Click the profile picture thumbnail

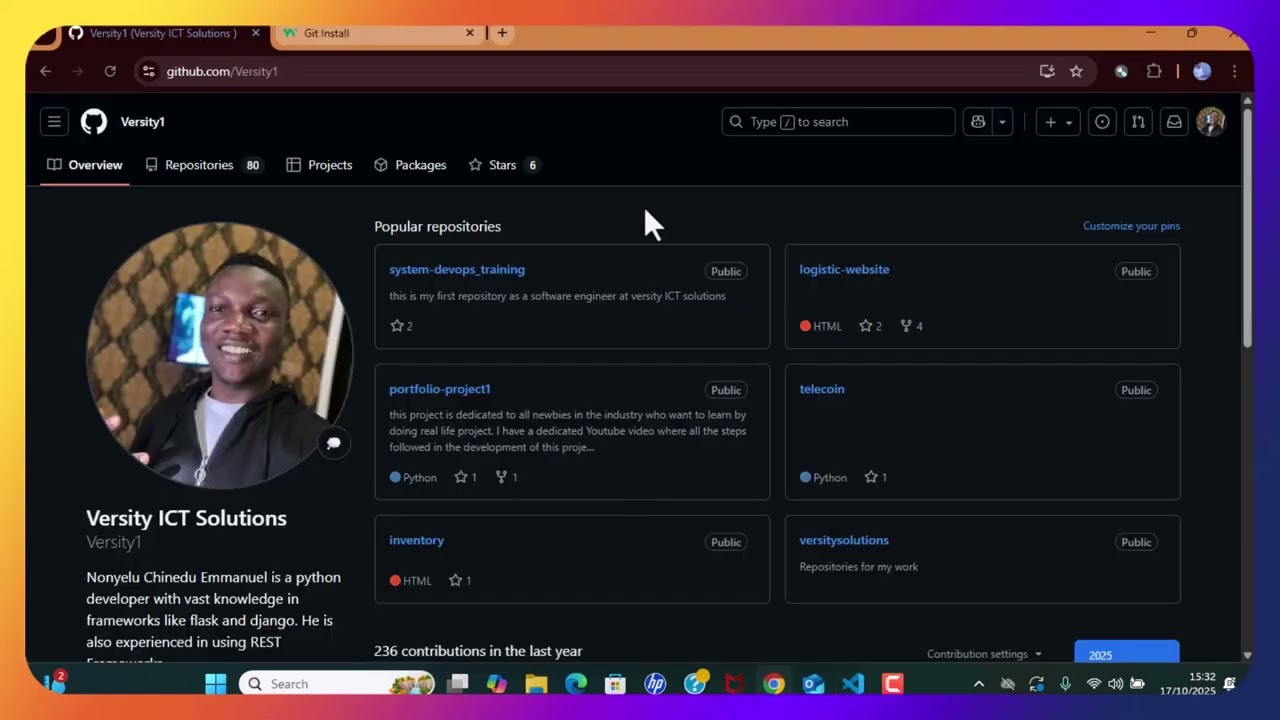[x=219, y=355]
